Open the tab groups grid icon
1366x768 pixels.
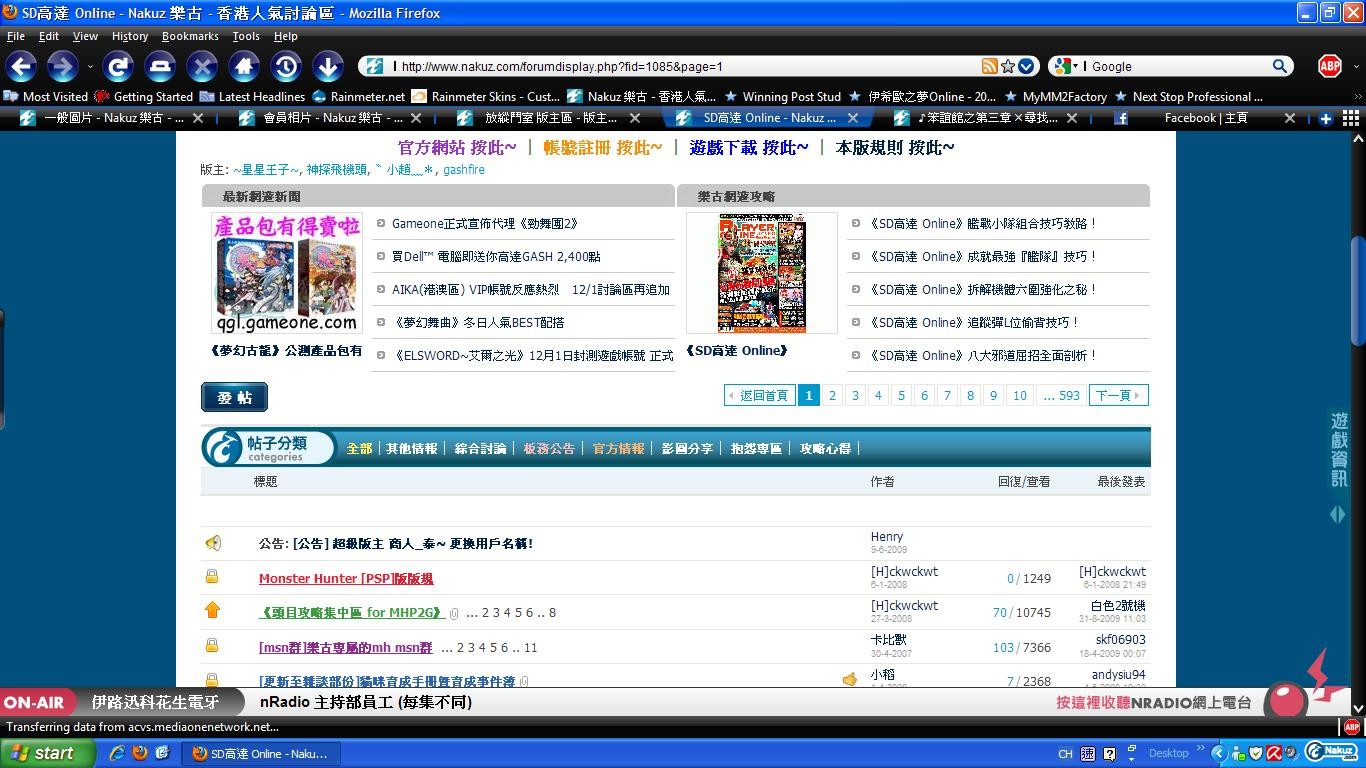click(1350, 118)
